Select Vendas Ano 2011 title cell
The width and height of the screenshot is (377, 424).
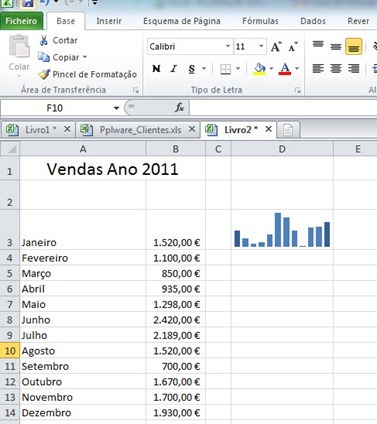click(113, 169)
